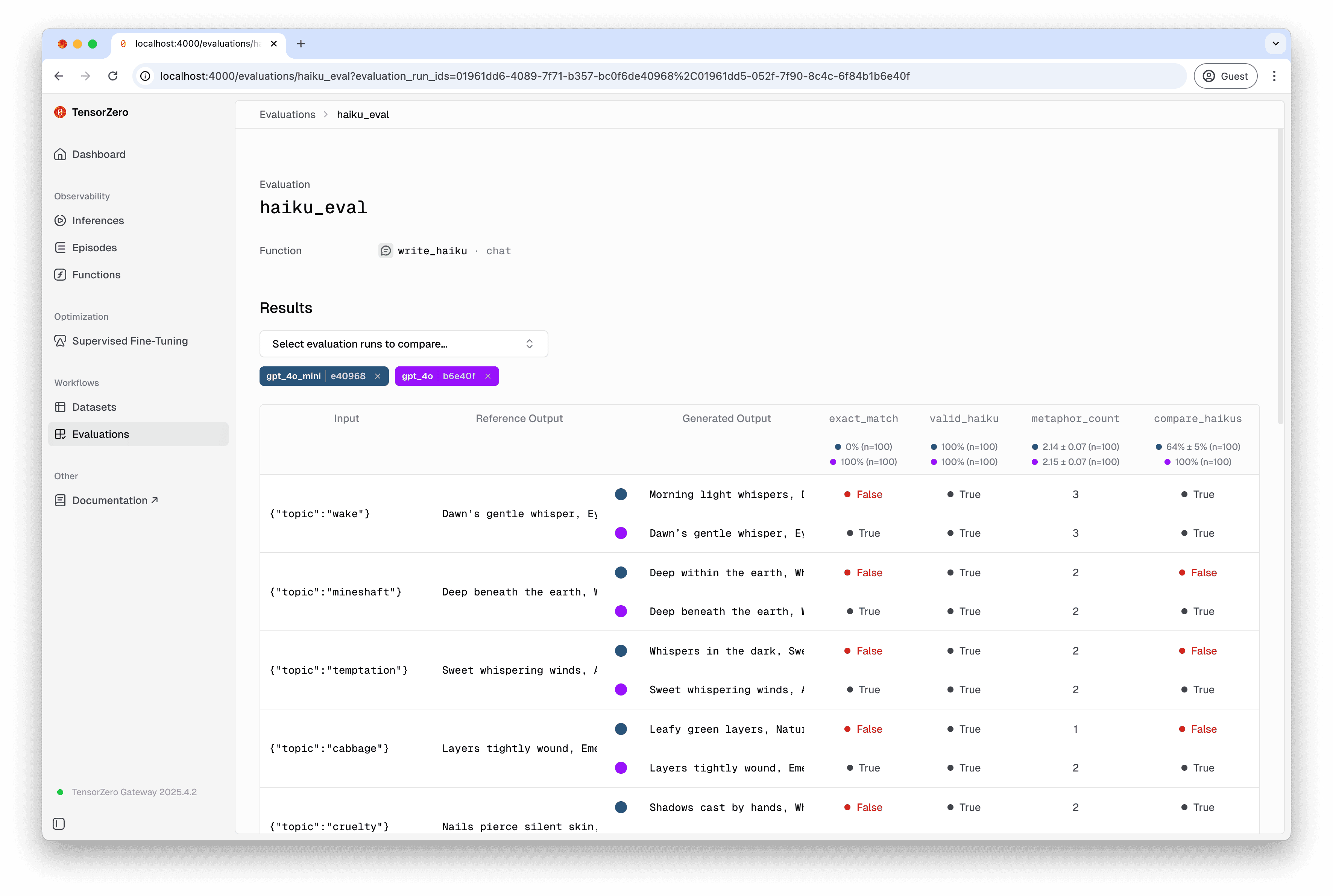Open Datasets using its sidebar icon

[x=61, y=407]
